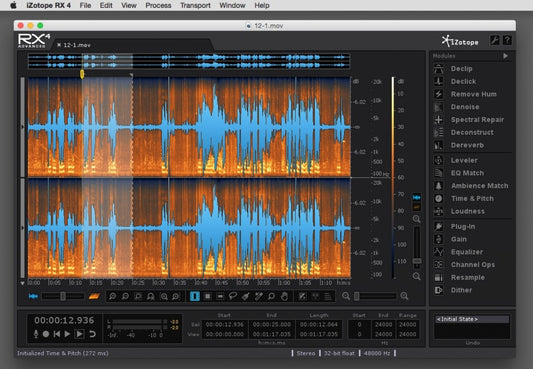
Task: Click the Record button
Action: point(46,334)
